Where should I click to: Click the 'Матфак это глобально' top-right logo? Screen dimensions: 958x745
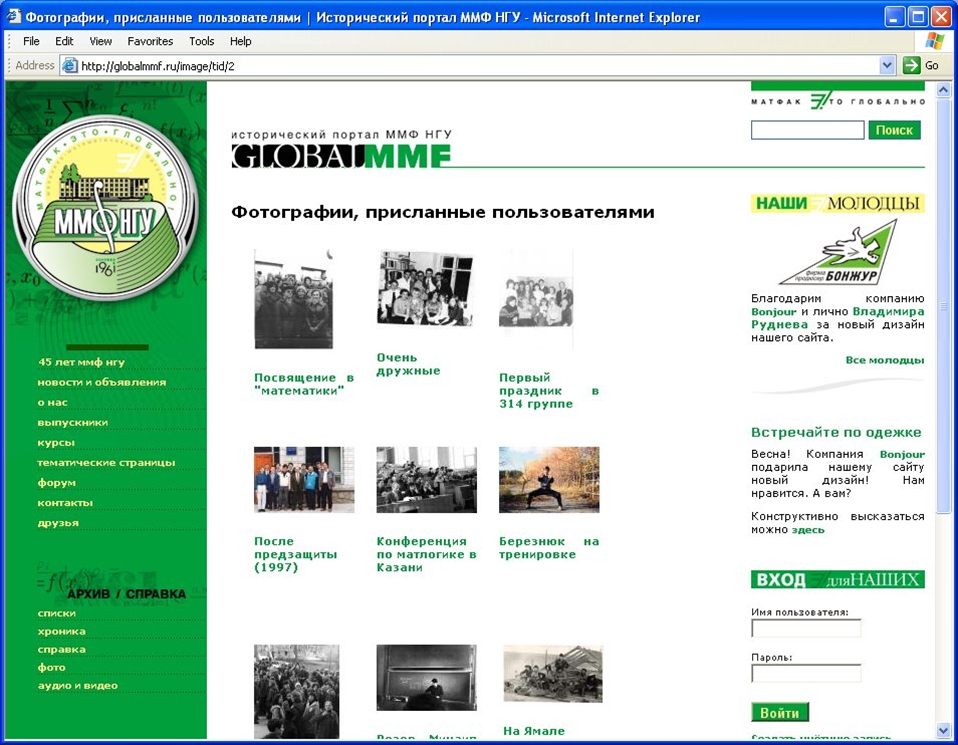pos(838,101)
